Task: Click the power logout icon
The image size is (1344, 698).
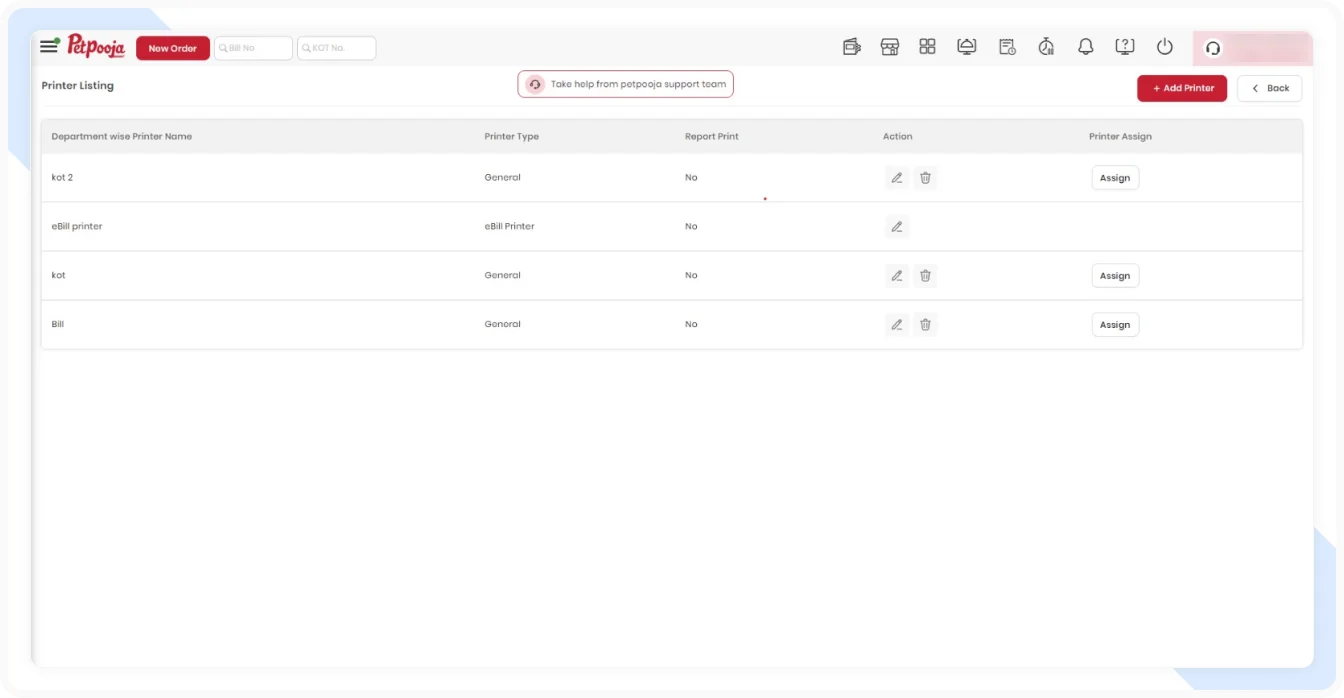Action: coord(1164,47)
